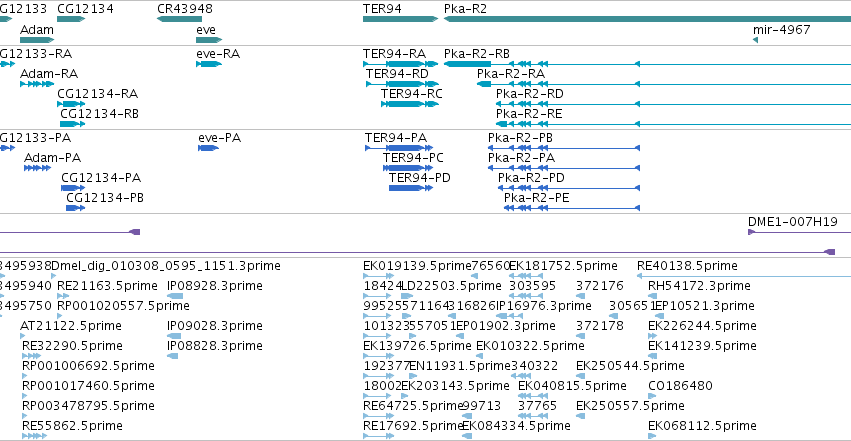Open protein TER94-PA
Screen dimensions: 851x441
coord(399,148)
